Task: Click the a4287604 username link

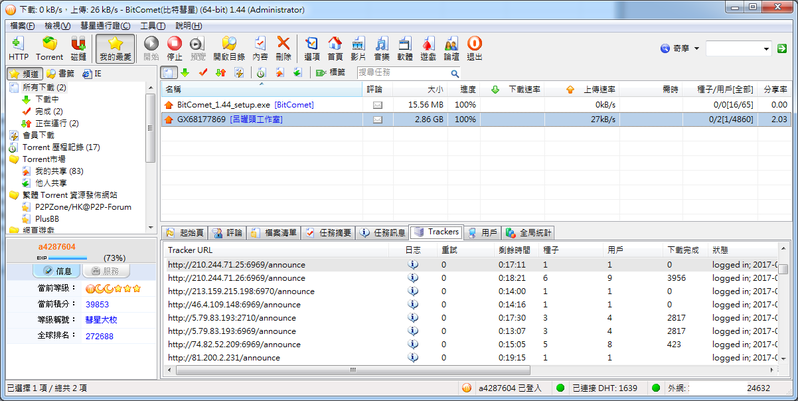Action: [x=56, y=247]
